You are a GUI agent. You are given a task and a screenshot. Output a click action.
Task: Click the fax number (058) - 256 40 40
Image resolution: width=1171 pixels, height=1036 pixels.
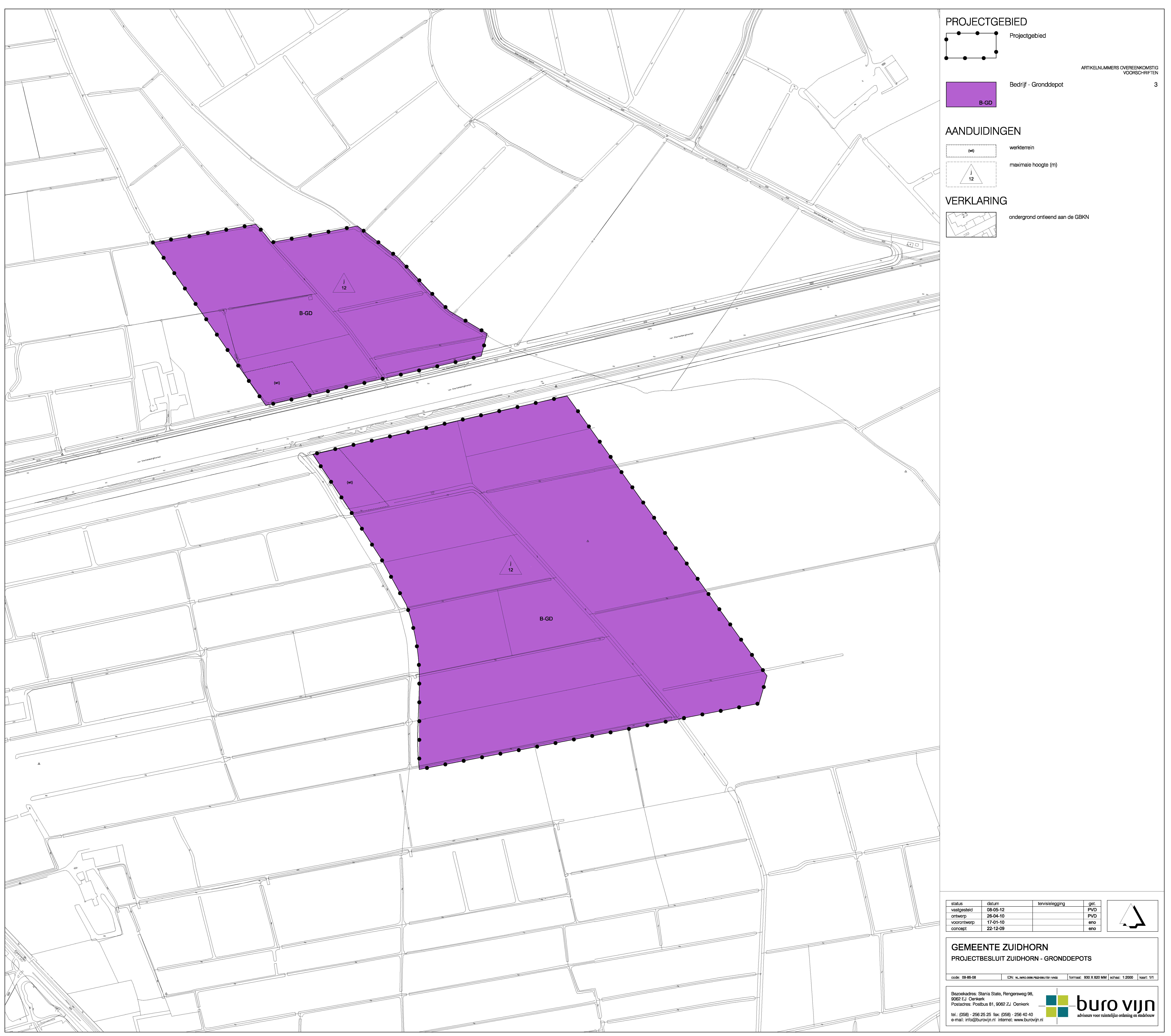coord(1017,1015)
